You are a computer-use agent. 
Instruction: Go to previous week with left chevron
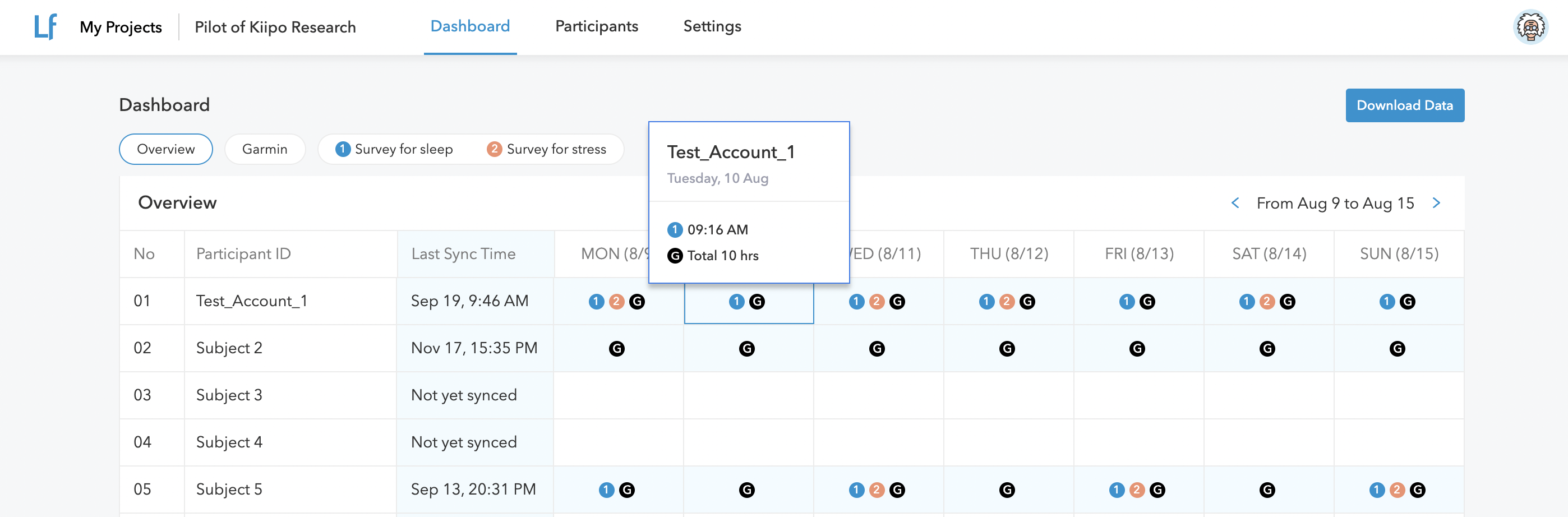coord(1235,203)
